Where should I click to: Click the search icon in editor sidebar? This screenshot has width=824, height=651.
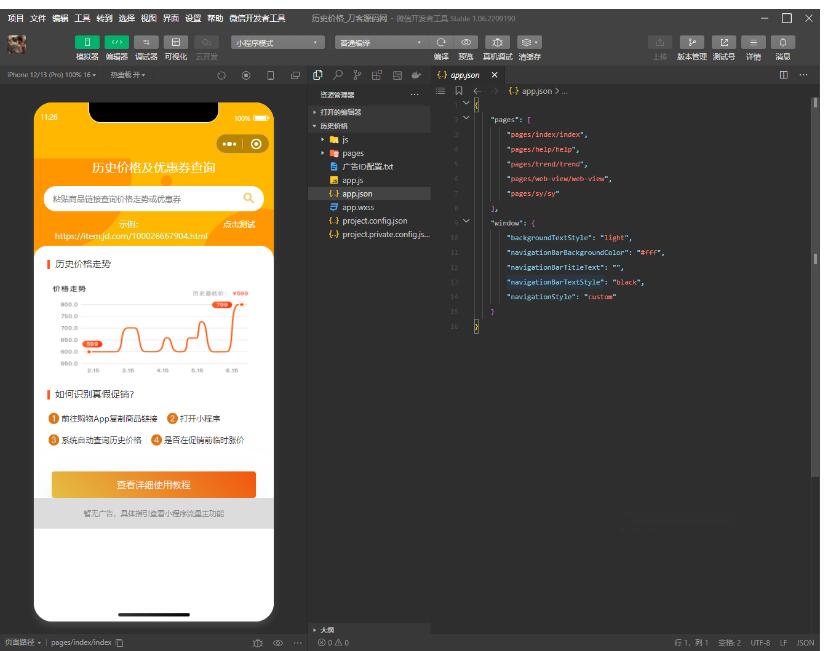click(338, 75)
